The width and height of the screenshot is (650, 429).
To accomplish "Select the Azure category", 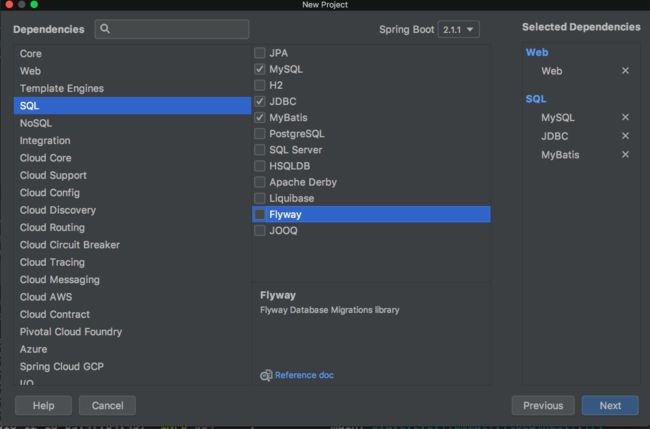I will pyautogui.click(x=132, y=349).
